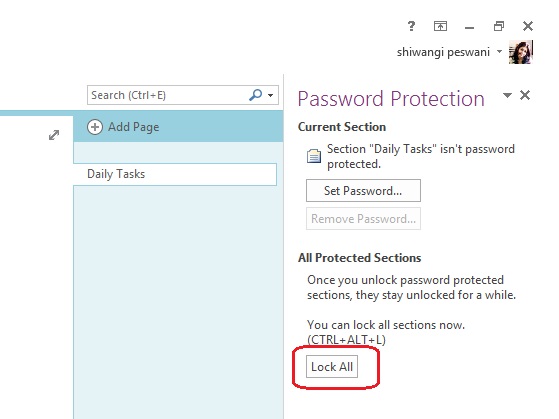Click the plus icon beside Add Page

point(95,127)
